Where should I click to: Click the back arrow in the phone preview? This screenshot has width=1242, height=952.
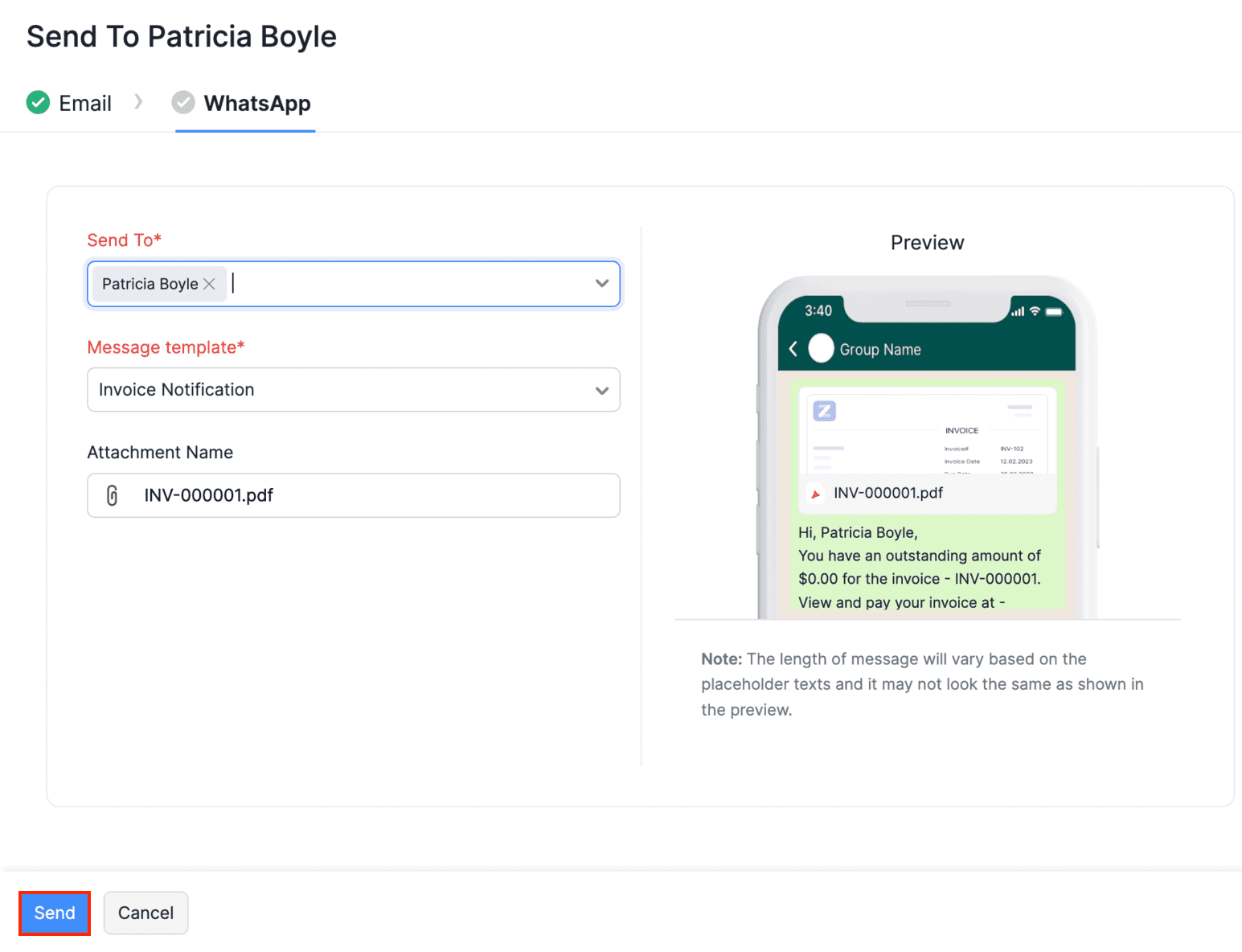pyautogui.click(x=793, y=349)
